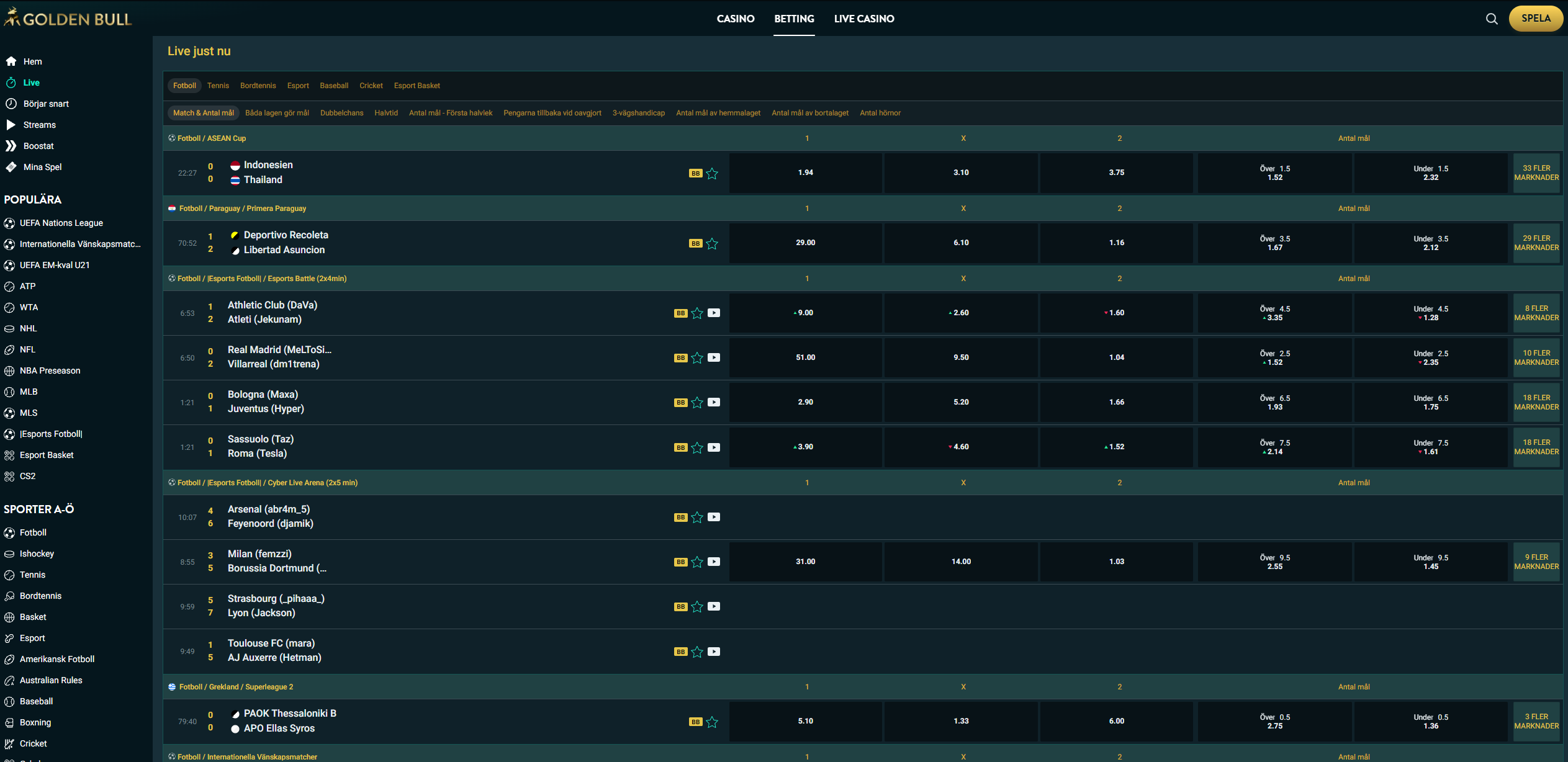Favorite PAOK Thessaloniki B match star

tap(712, 722)
